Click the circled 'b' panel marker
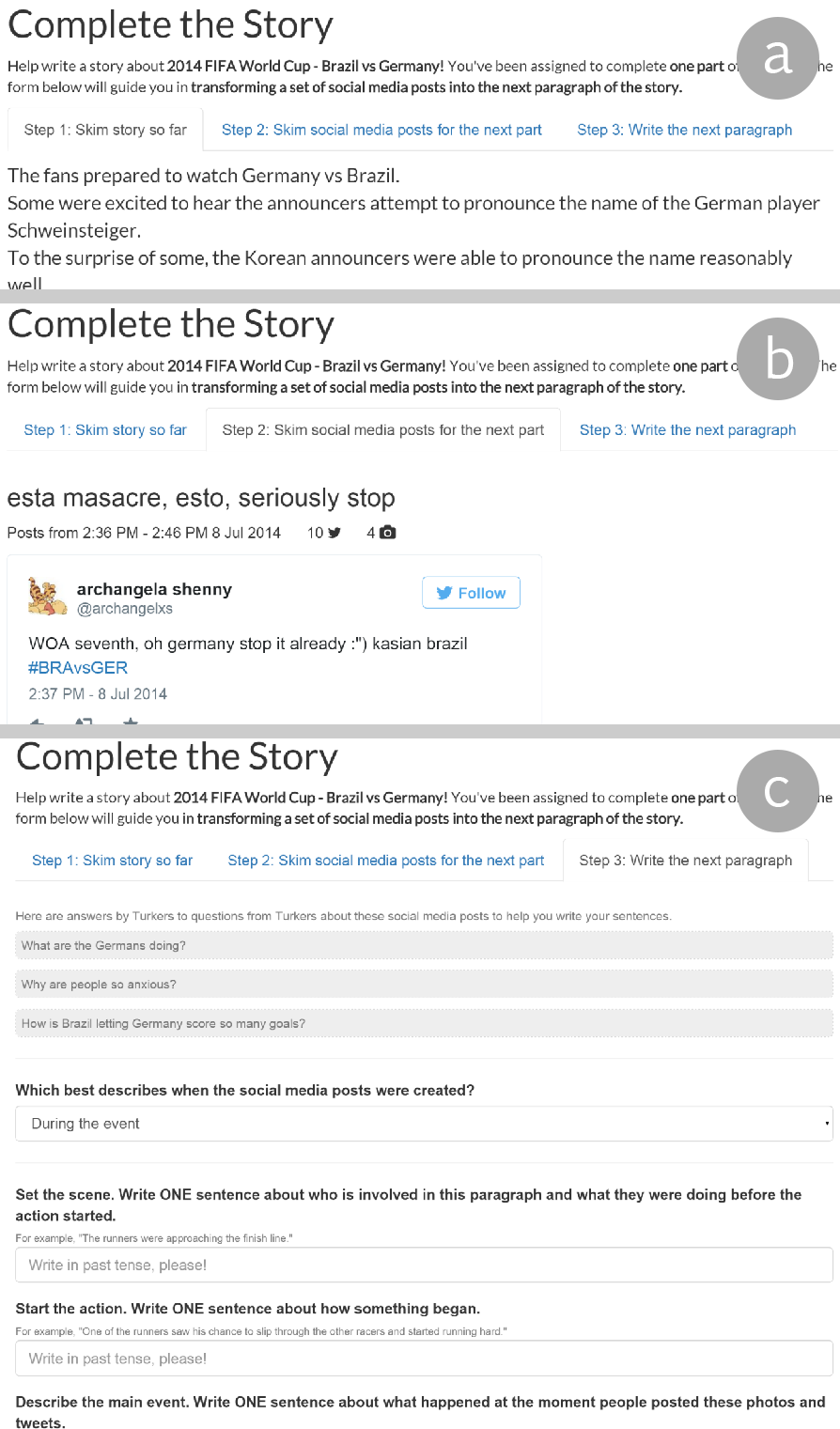840x1429 pixels. click(778, 360)
